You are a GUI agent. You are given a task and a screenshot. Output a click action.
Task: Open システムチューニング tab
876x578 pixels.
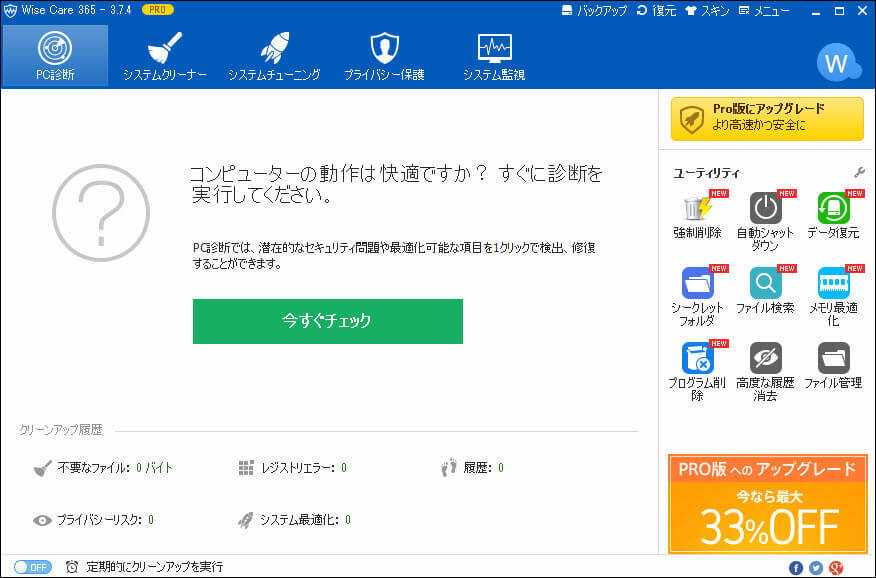[x=274, y=56]
